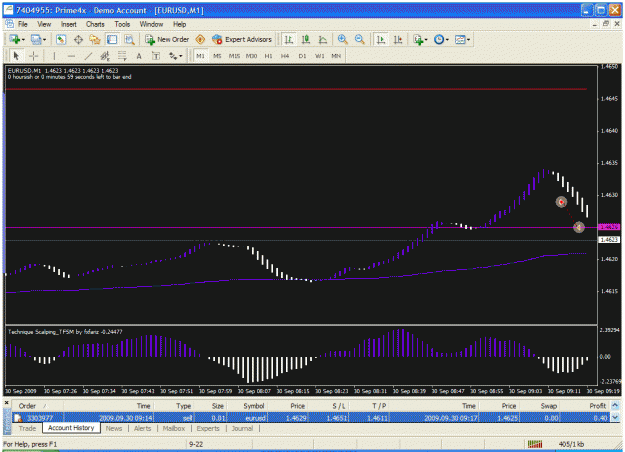This screenshot has width=625, height=452.
Task: Open the Periods clock dropdown
Action: 441,39
